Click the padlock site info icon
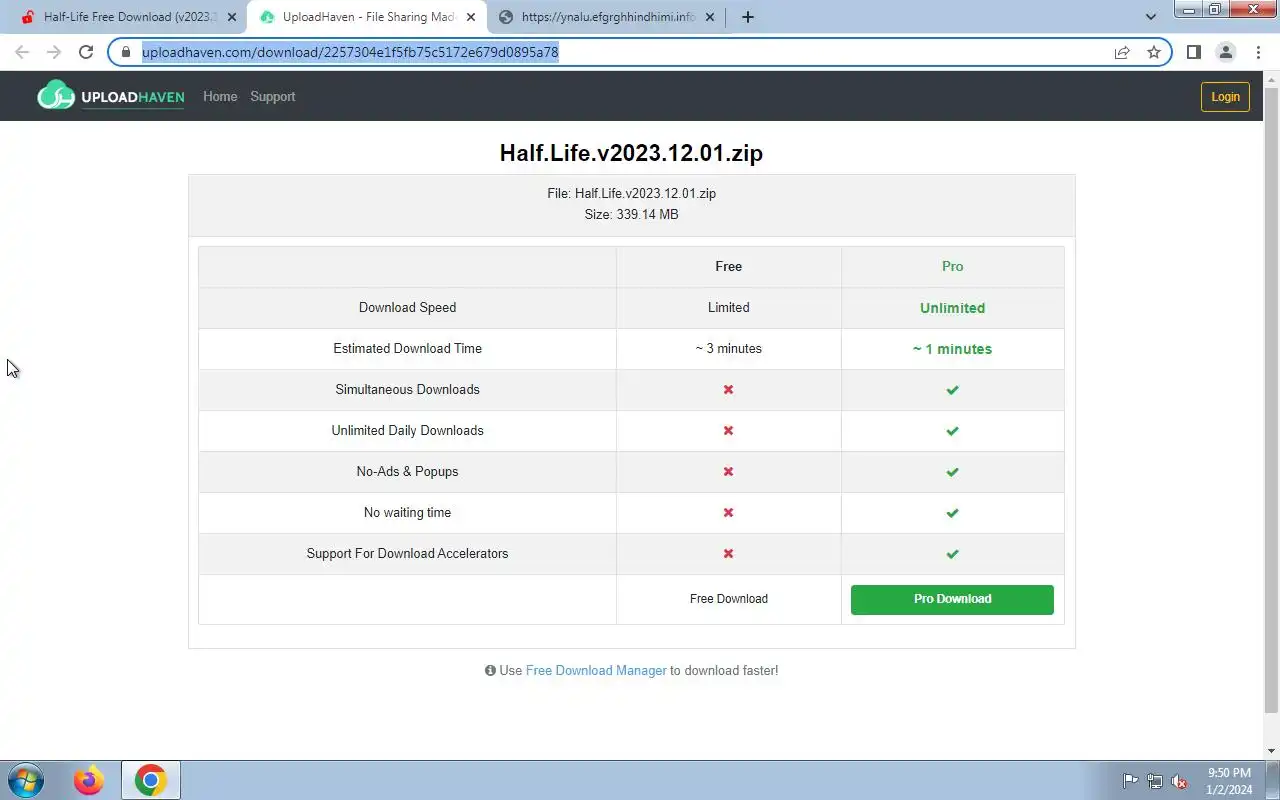This screenshot has width=1280, height=800. (126, 52)
